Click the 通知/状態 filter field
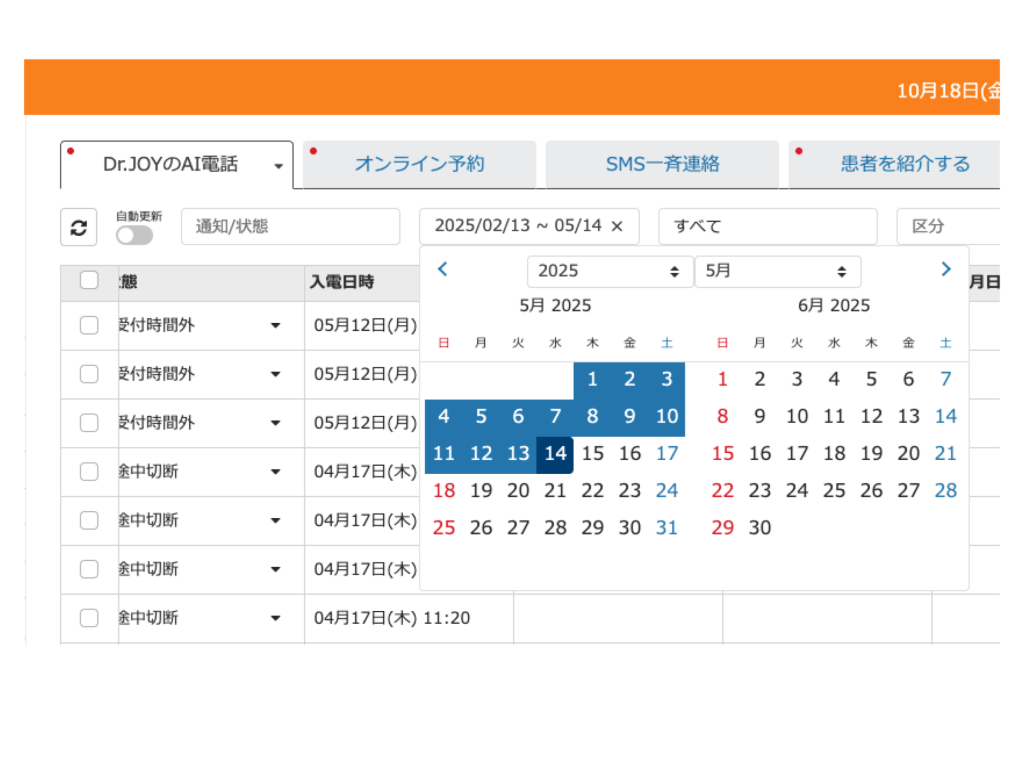This screenshot has width=1024, height=768. tap(290, 226)
